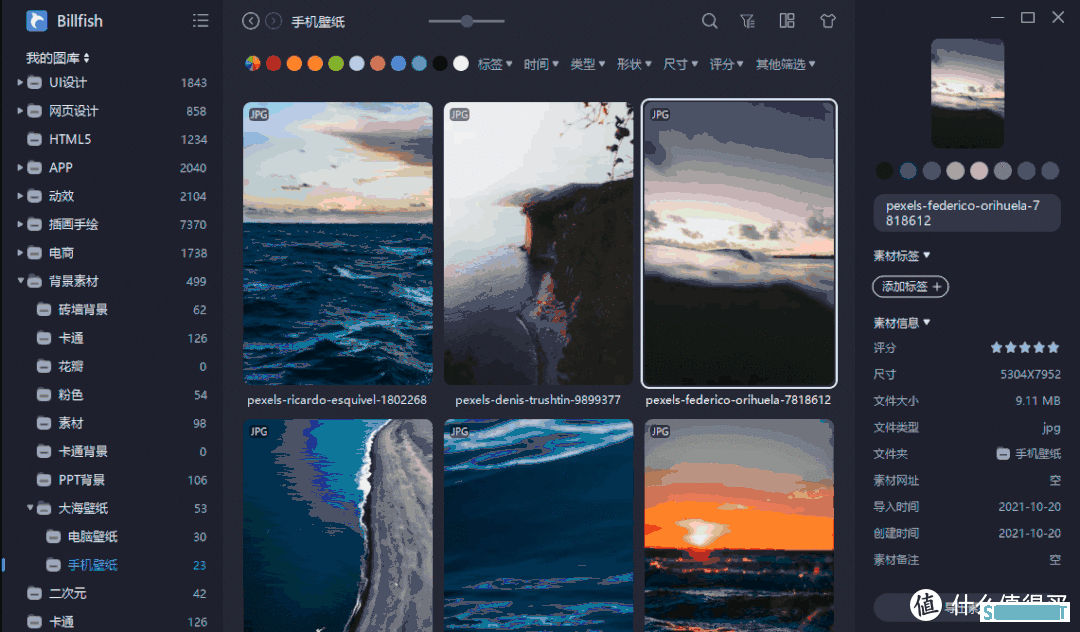Screen dimensions: 1080x632
Task: Go back with the left arrow
Action: [251, 21]
